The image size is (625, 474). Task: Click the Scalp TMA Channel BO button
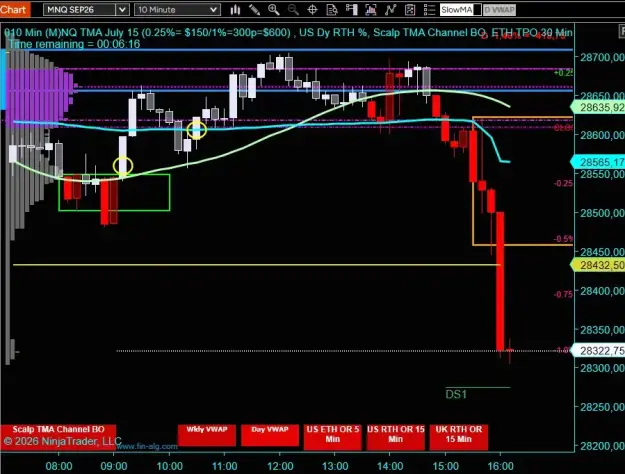[x=58, y=430]
